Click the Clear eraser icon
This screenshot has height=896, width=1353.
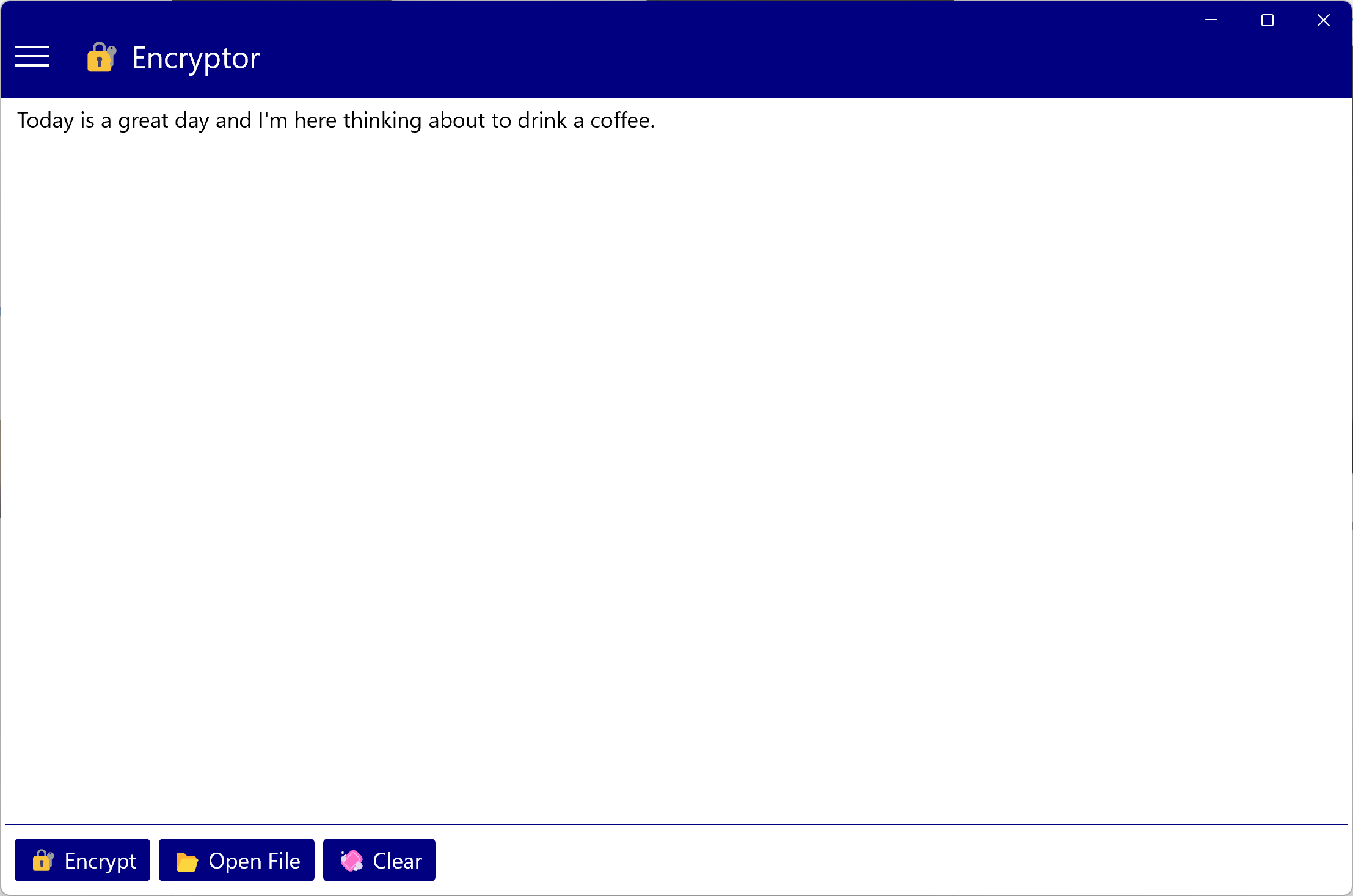click(350, 860)
